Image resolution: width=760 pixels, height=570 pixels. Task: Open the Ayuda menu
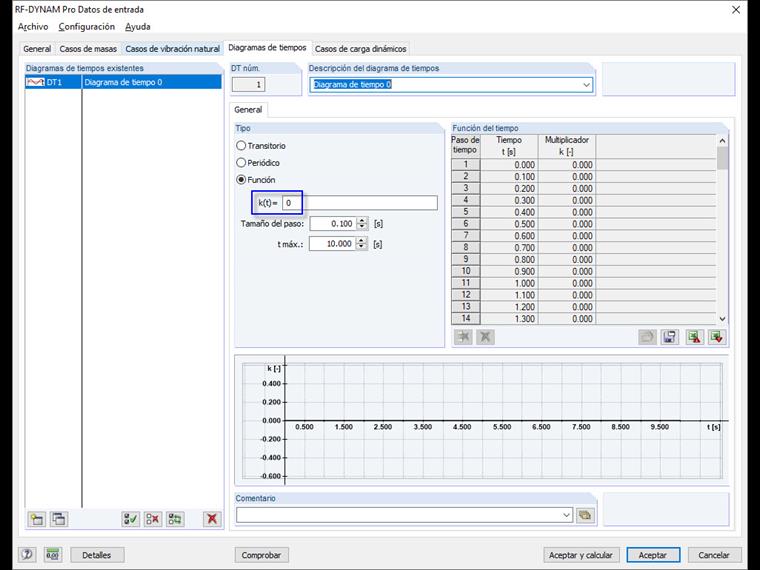[138, 27]
